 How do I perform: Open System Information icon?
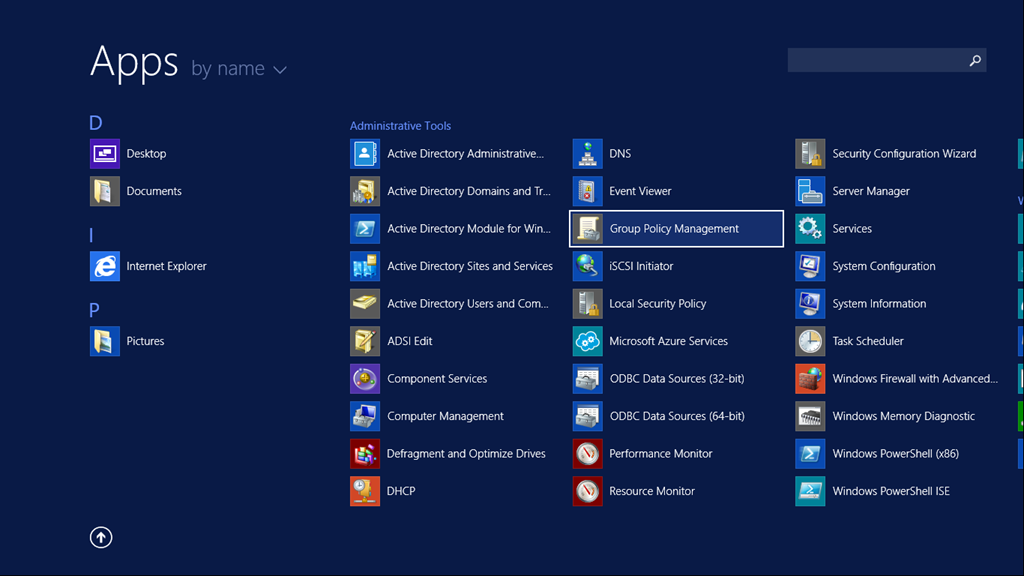point(810,304)
